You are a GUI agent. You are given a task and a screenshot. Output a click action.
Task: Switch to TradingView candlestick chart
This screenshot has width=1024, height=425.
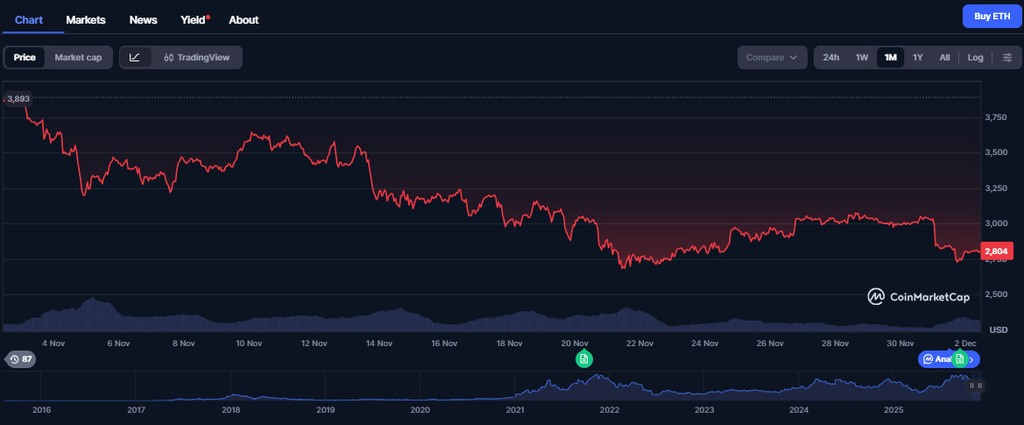[197, 57]
